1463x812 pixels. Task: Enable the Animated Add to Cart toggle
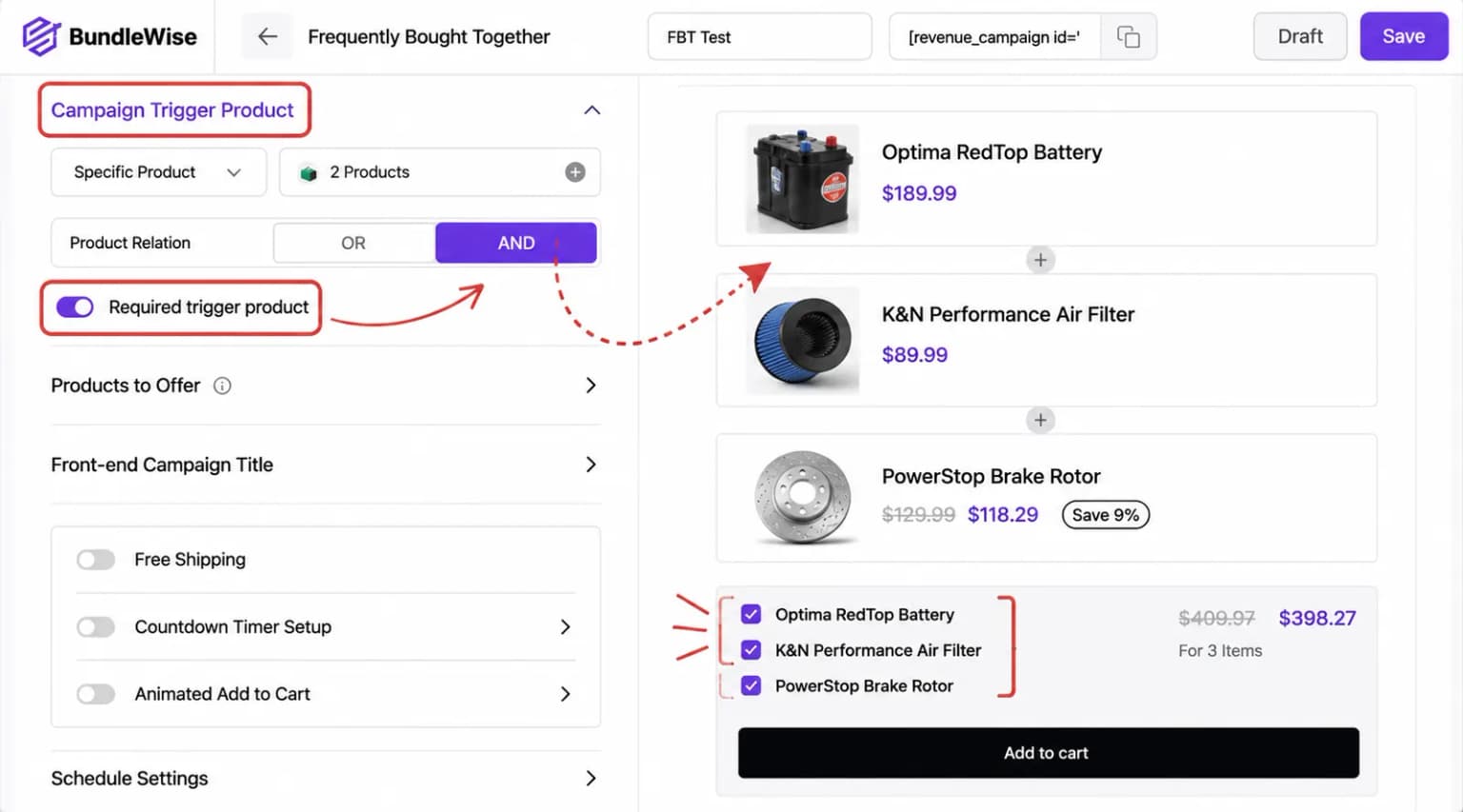point(95,694)
